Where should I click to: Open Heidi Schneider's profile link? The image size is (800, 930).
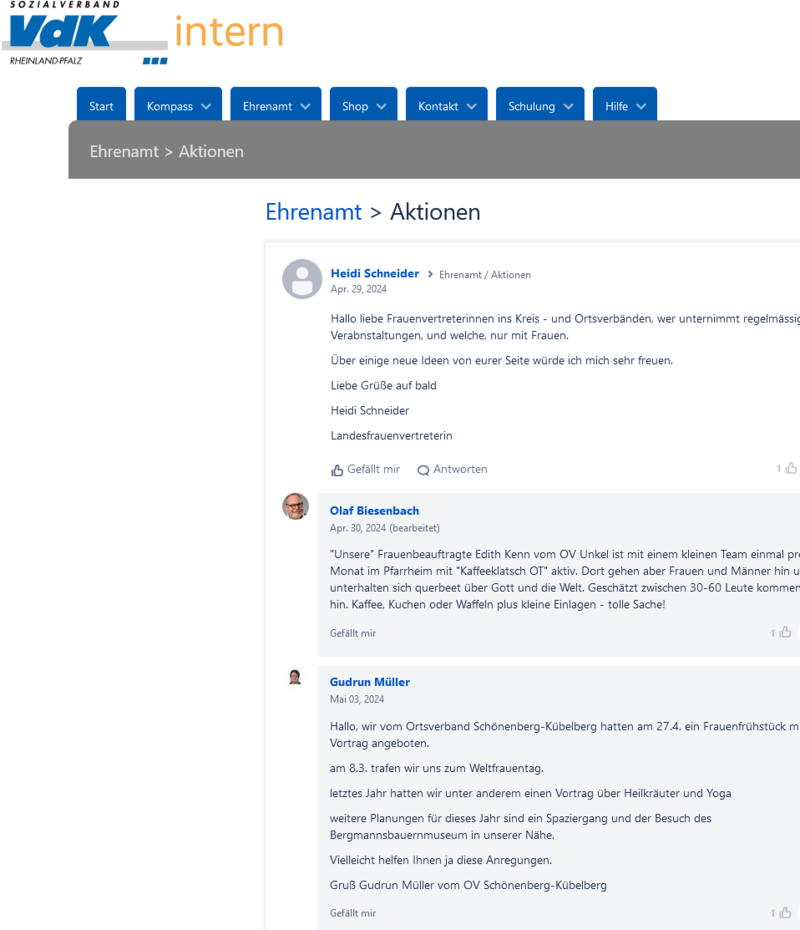(375, 273)
